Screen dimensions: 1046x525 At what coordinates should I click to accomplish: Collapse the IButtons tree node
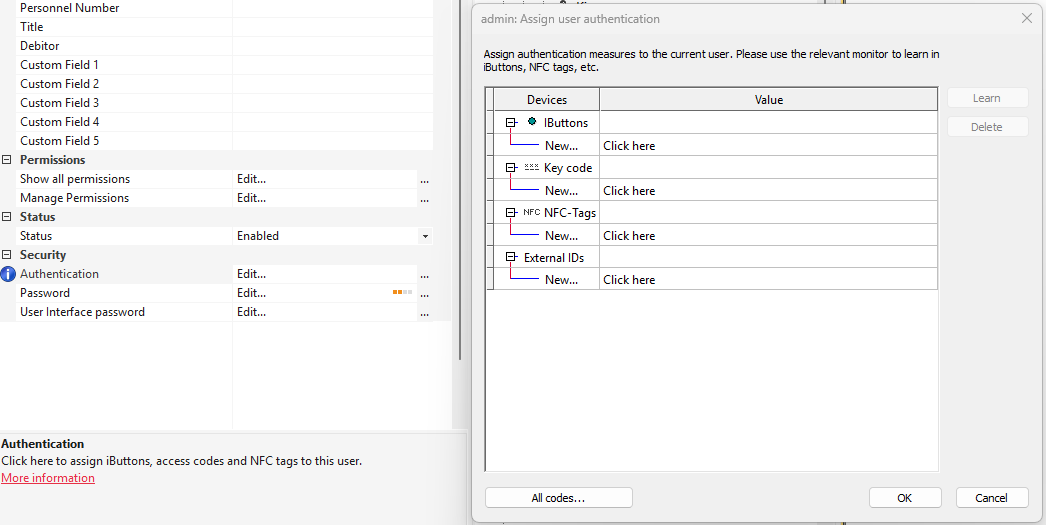point(511,123)
